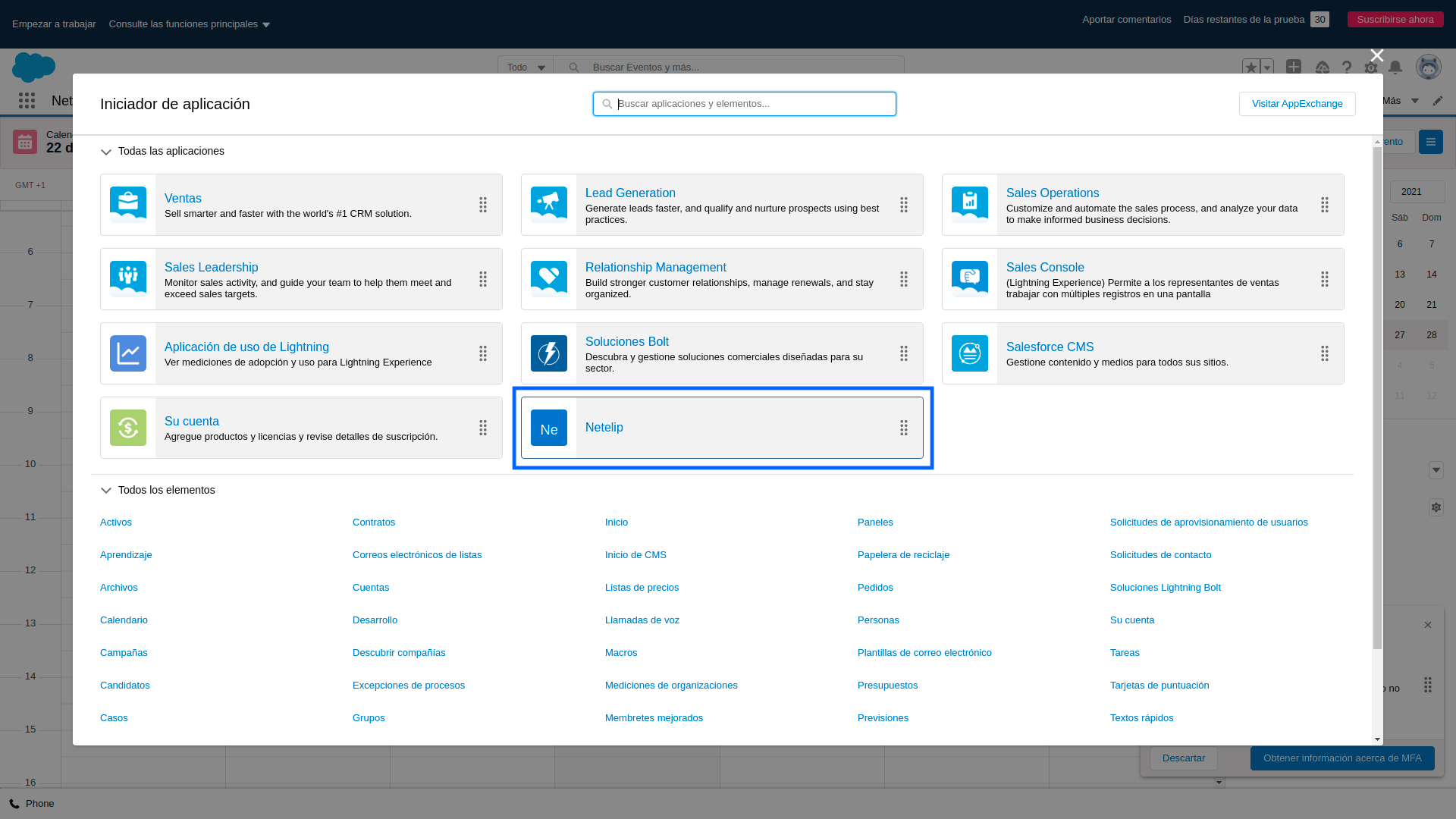Click the App Launcher vertical scrollbar
Image resolution: width=1456 pixels, height=819 pixels.
[x=1377, y=398]
